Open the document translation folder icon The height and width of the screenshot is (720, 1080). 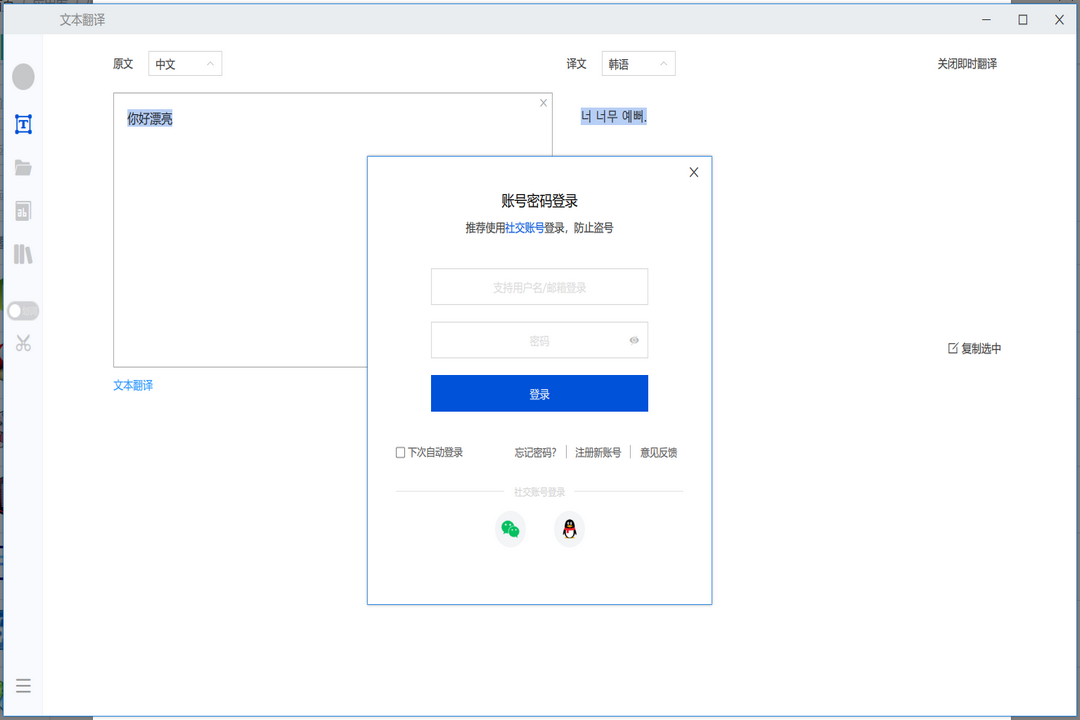coord(23,167)
